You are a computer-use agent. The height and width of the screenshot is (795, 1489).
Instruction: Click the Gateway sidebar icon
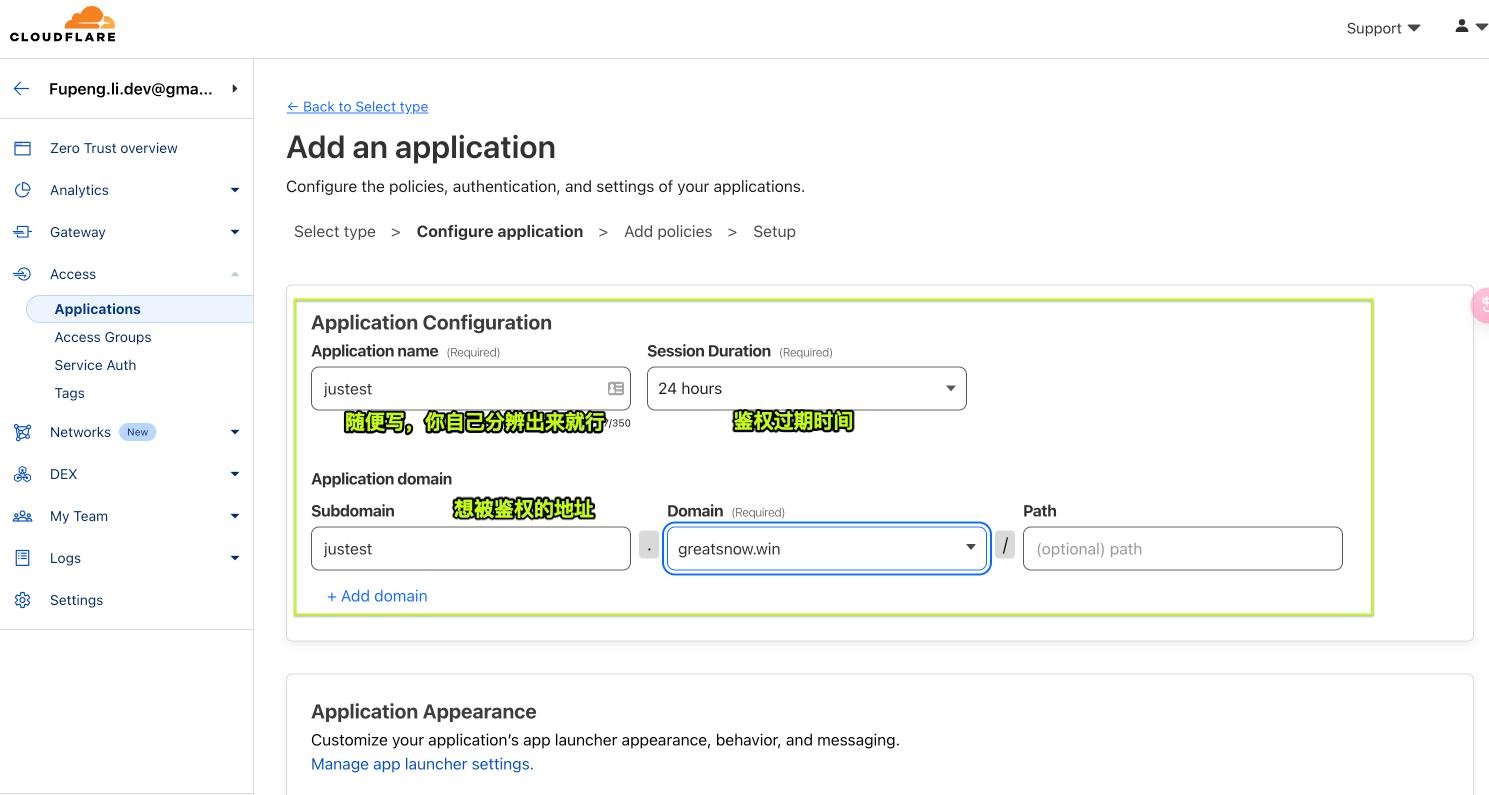22,232
